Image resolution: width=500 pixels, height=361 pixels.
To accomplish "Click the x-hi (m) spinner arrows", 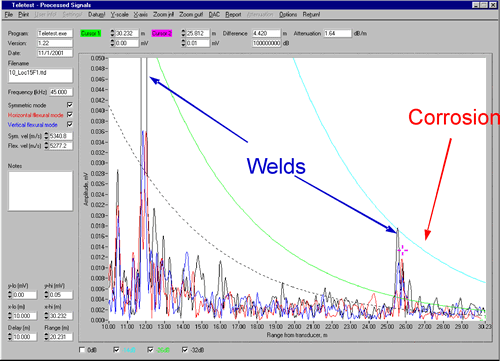I will tap(47, 316).
